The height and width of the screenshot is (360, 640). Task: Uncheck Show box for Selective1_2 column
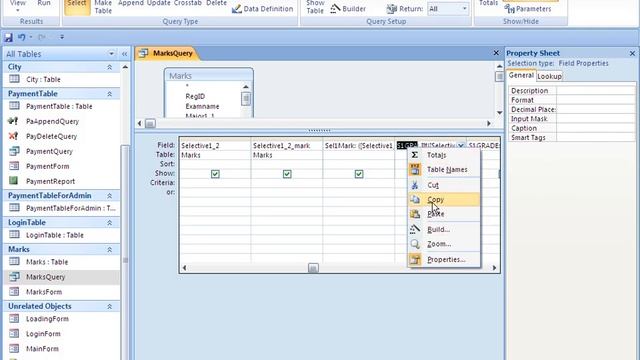coord(215,174)
